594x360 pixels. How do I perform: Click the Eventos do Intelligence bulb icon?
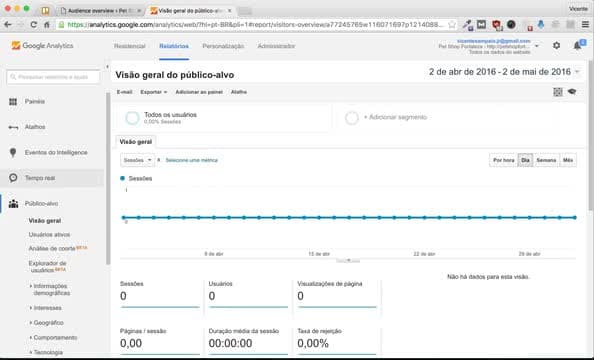(13, 152)
